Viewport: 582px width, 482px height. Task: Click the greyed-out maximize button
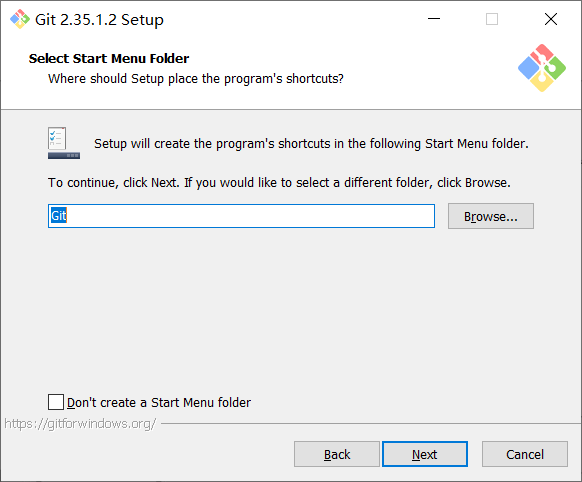pos(492,19)
